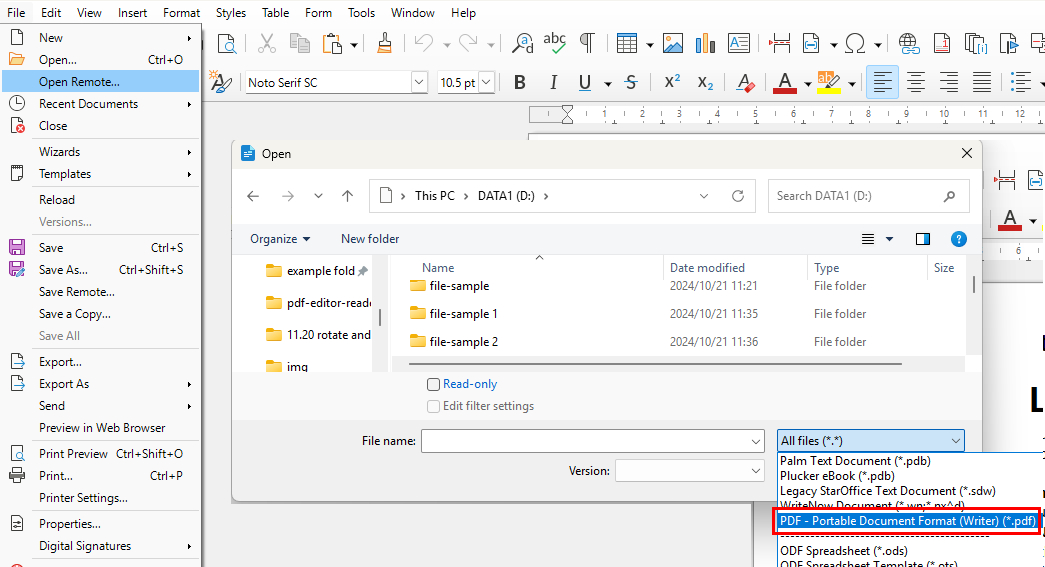Refresh the DATA1 (D:) location
This screenshot has width=1045, height=567.
(x=738, y=196)
